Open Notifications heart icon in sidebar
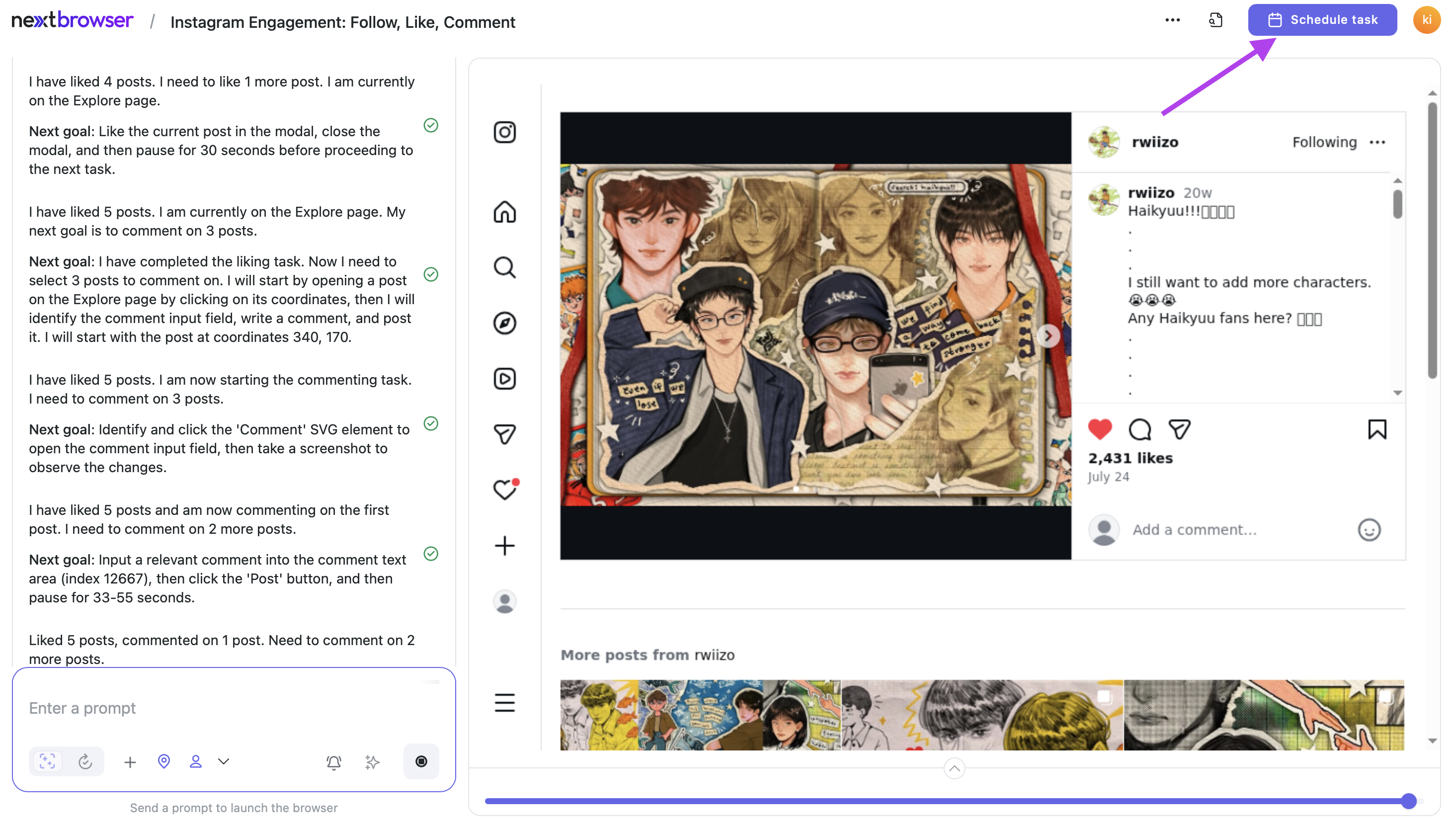 coord(504,489)
